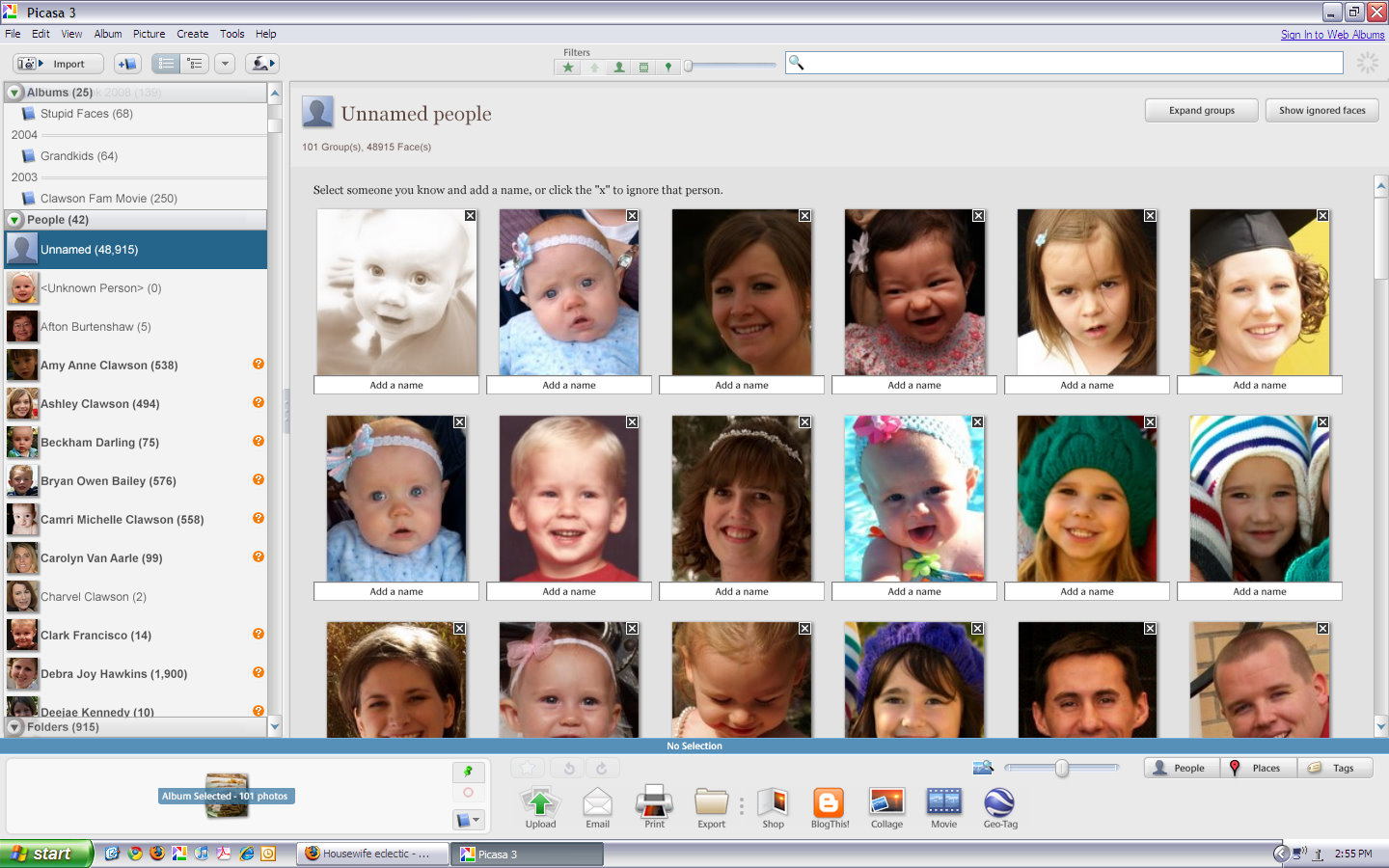
Task: Click the small picture icon left of the zoom slider
Action: point(983,768)
